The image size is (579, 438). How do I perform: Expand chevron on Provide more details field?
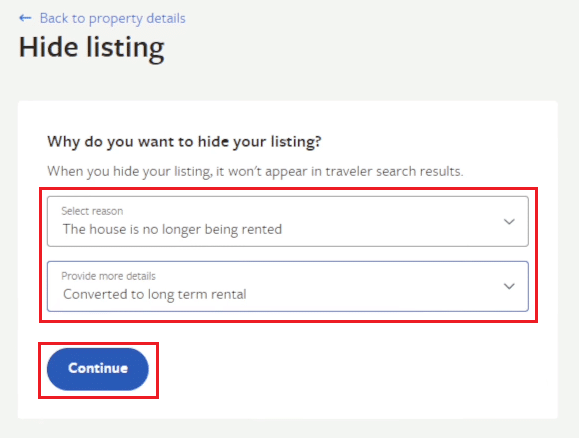pyautogui.click(x=509, y=286)
